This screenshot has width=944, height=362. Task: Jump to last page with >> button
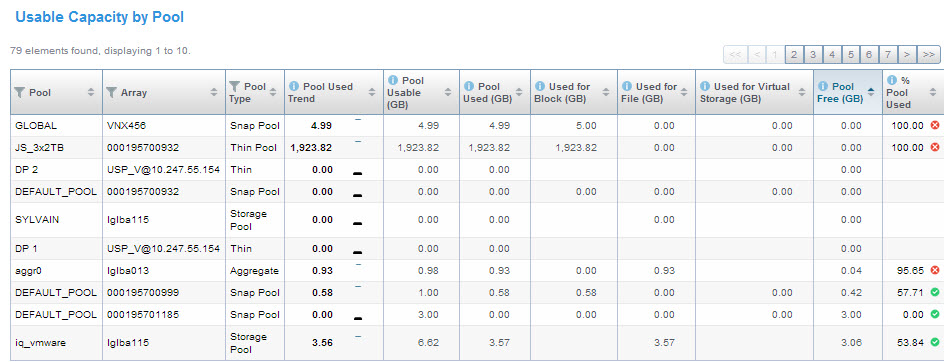point(928,54)
